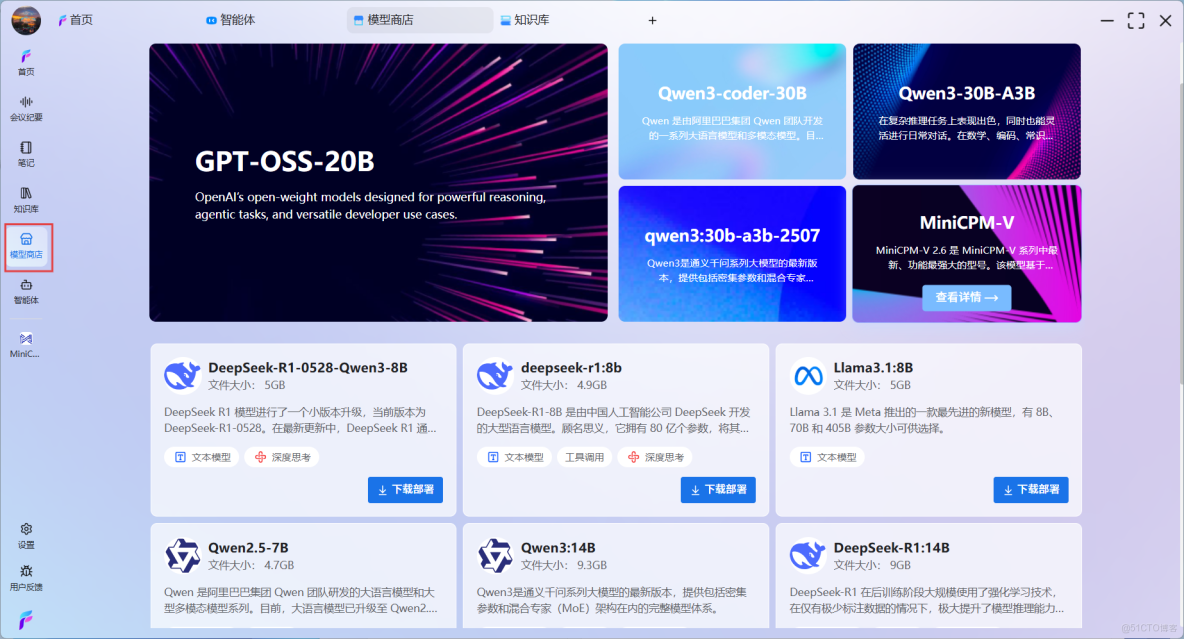Click 工具调用 tag on deepseek-r1:8b card

point(584,457)
